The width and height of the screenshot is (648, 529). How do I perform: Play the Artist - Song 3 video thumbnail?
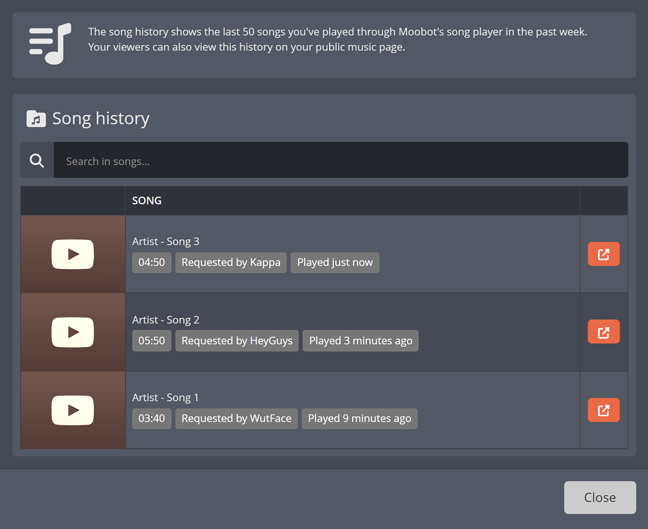(x=73, y=254)
